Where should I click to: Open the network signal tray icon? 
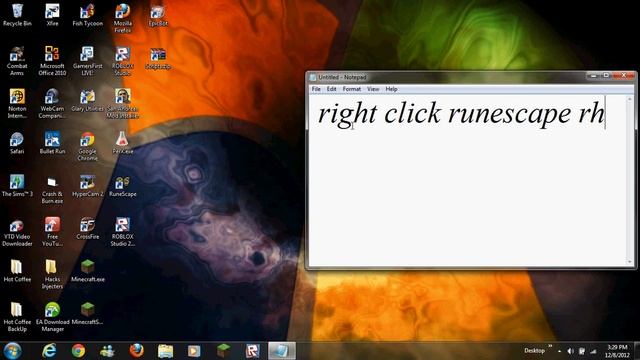pyautogui.click(x=593, y=351)
